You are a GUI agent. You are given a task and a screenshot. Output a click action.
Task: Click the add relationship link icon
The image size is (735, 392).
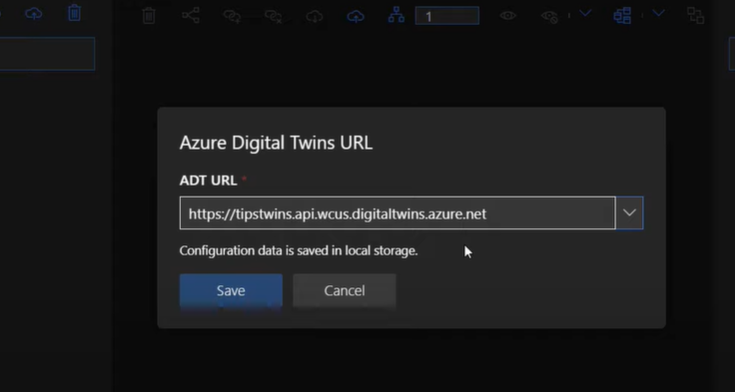(x=232, y=16)
